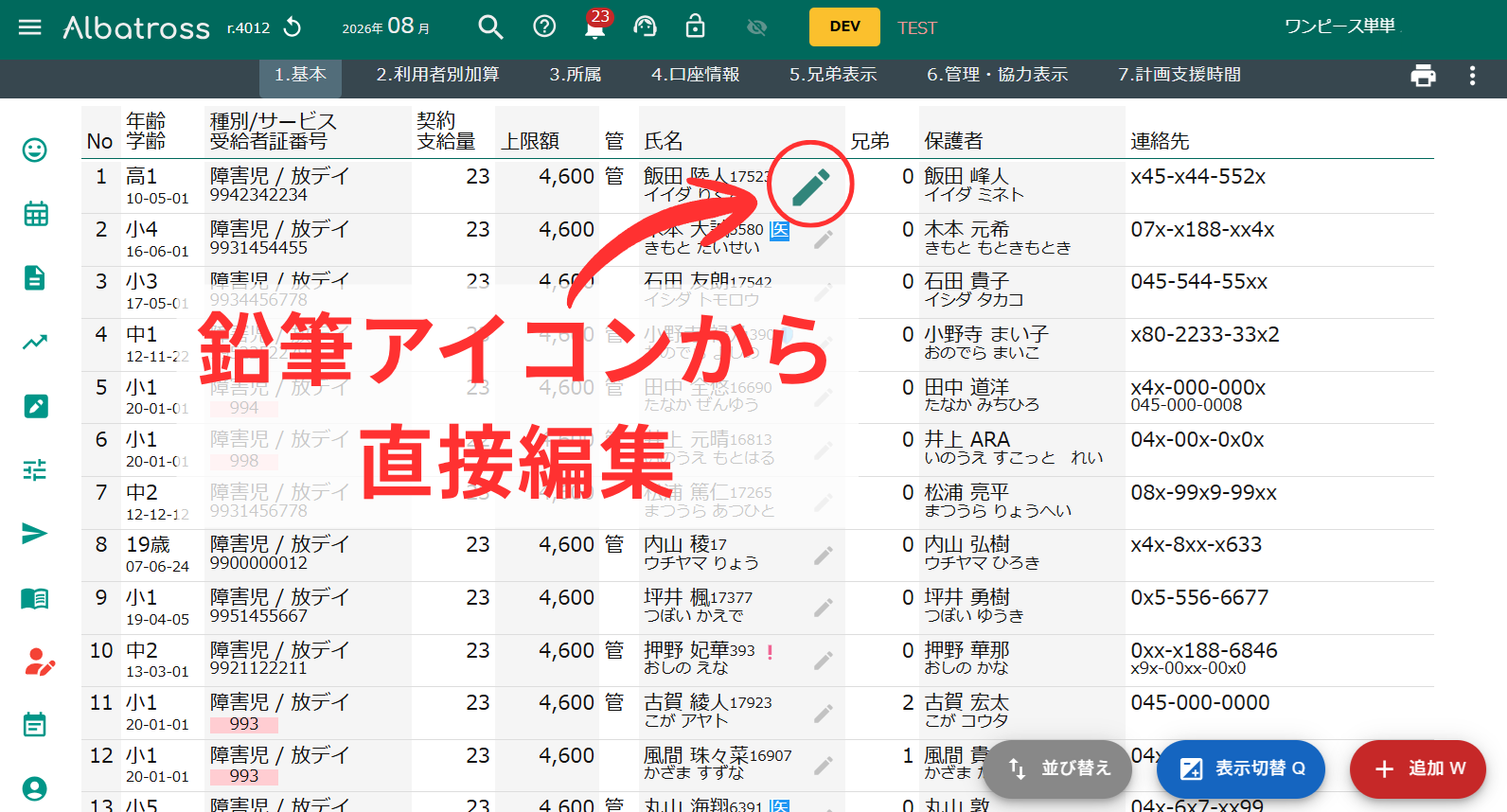The image size is (1507, 812).
Task: Open the trend chart sidebar icon
Action: tap(35, 342)
